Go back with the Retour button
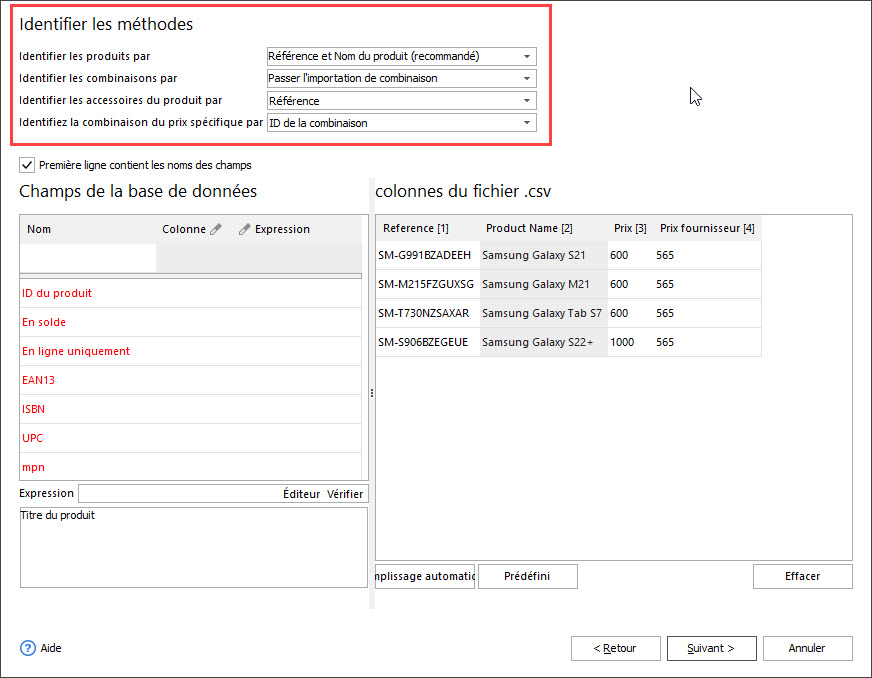Viewport: 872px width, 678px height. click(616, 649)
